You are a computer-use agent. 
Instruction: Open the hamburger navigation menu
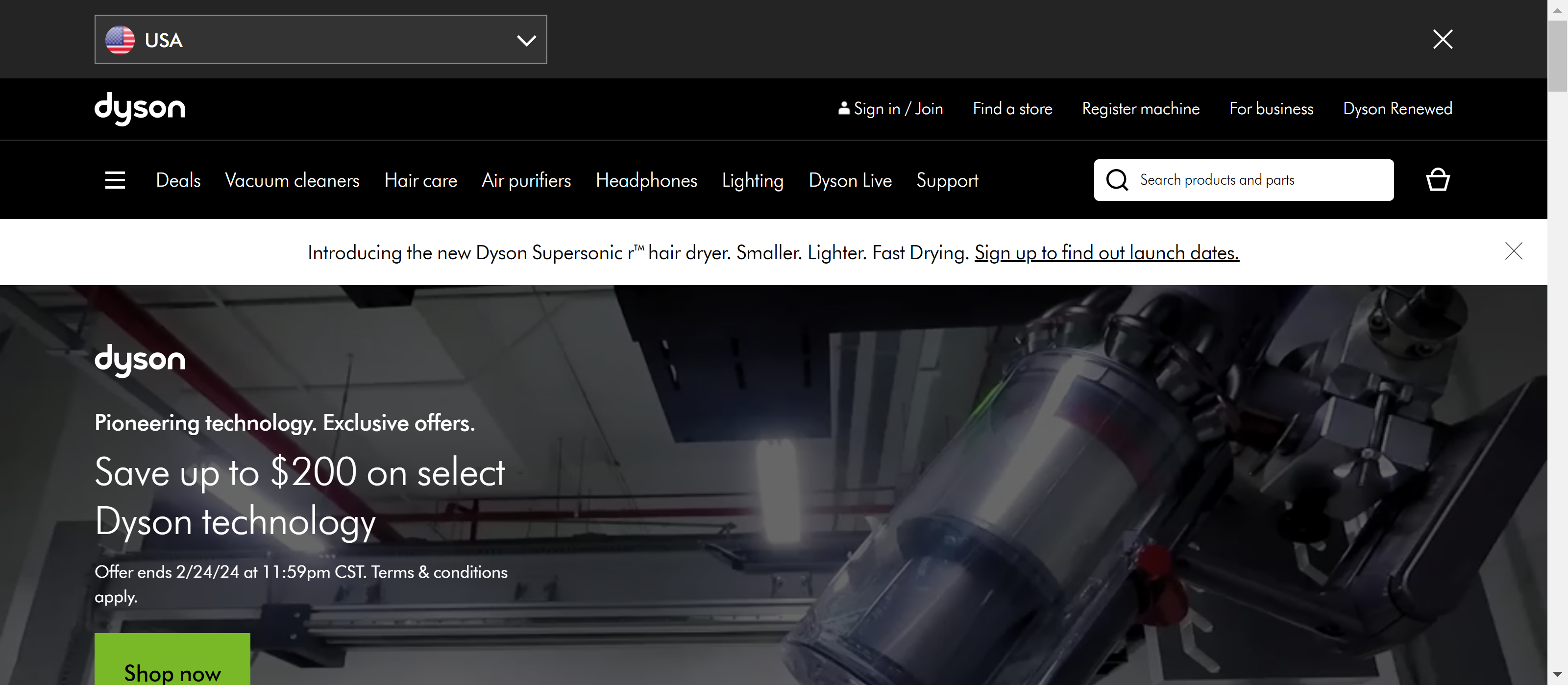(x=115, y=180)
